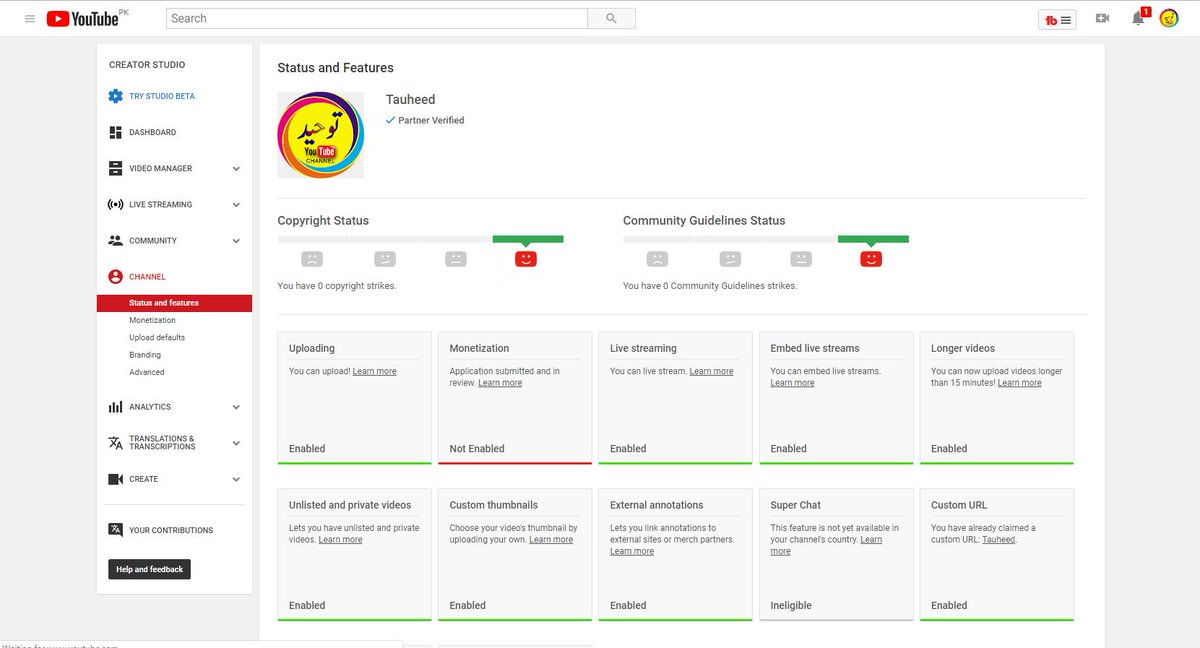Open Learn more link in Monetization card
Image resolution: width=1200 pixels, height=648 pixels.
tap(500, 383)
